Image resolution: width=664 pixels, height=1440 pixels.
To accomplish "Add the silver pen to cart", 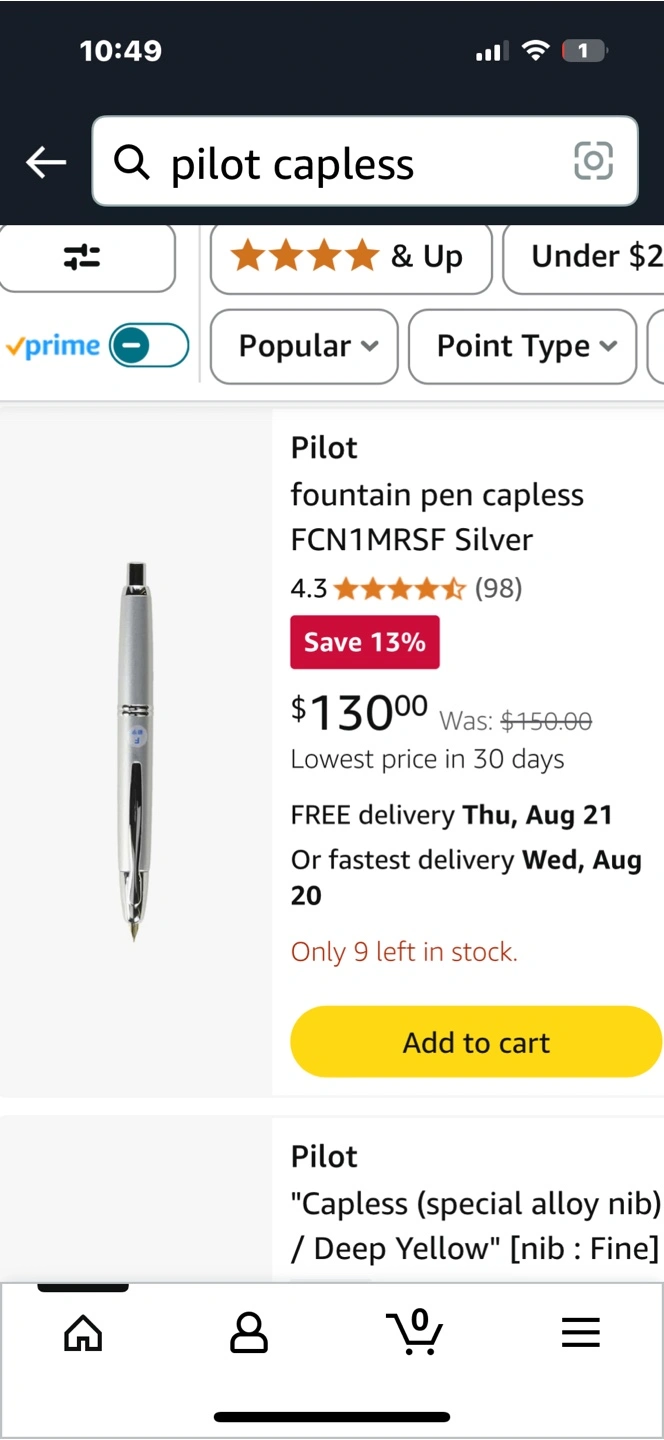I will click(x=476, y=1042).
